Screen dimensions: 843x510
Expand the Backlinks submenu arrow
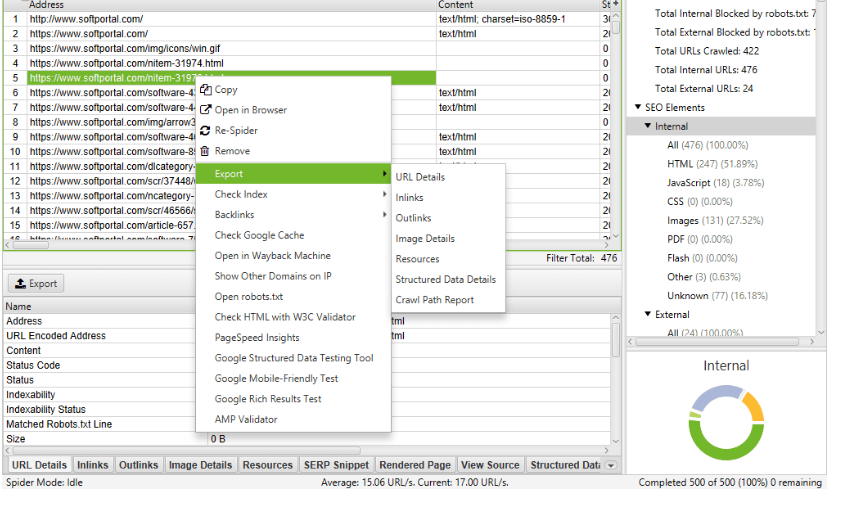tap(384, 214)
